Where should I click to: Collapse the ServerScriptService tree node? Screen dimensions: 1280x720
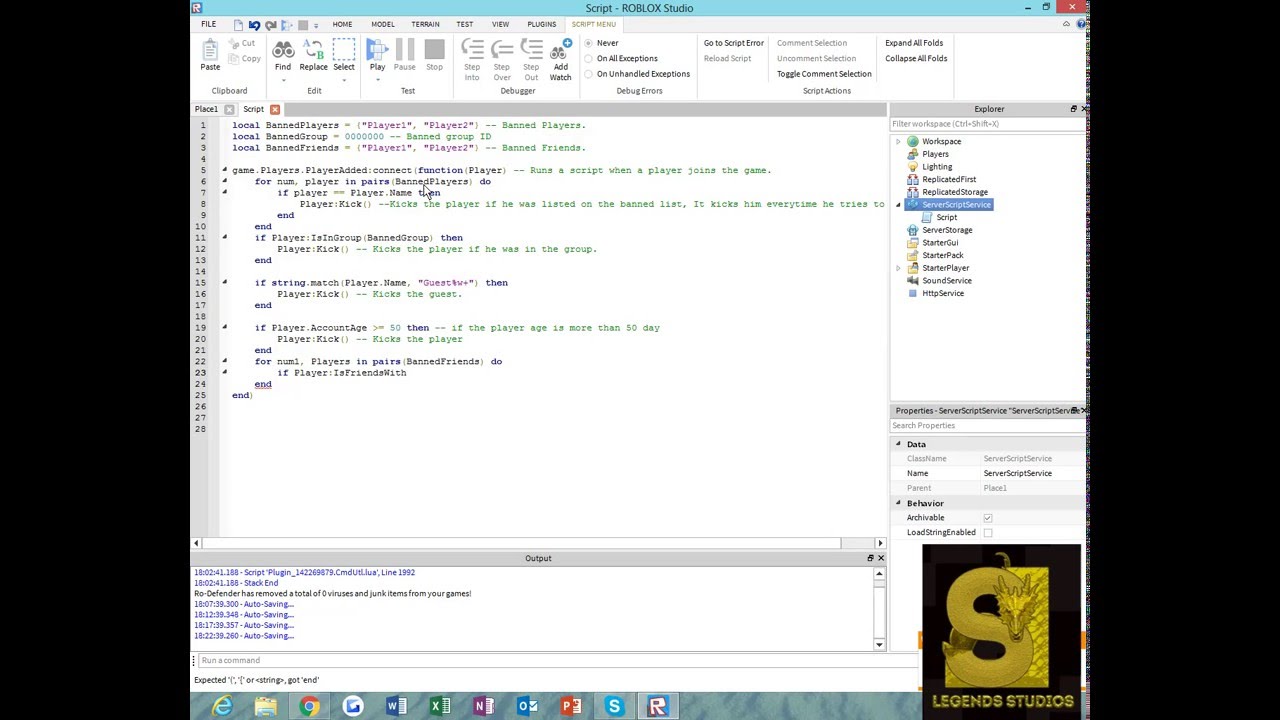click(x=898, y=205)
